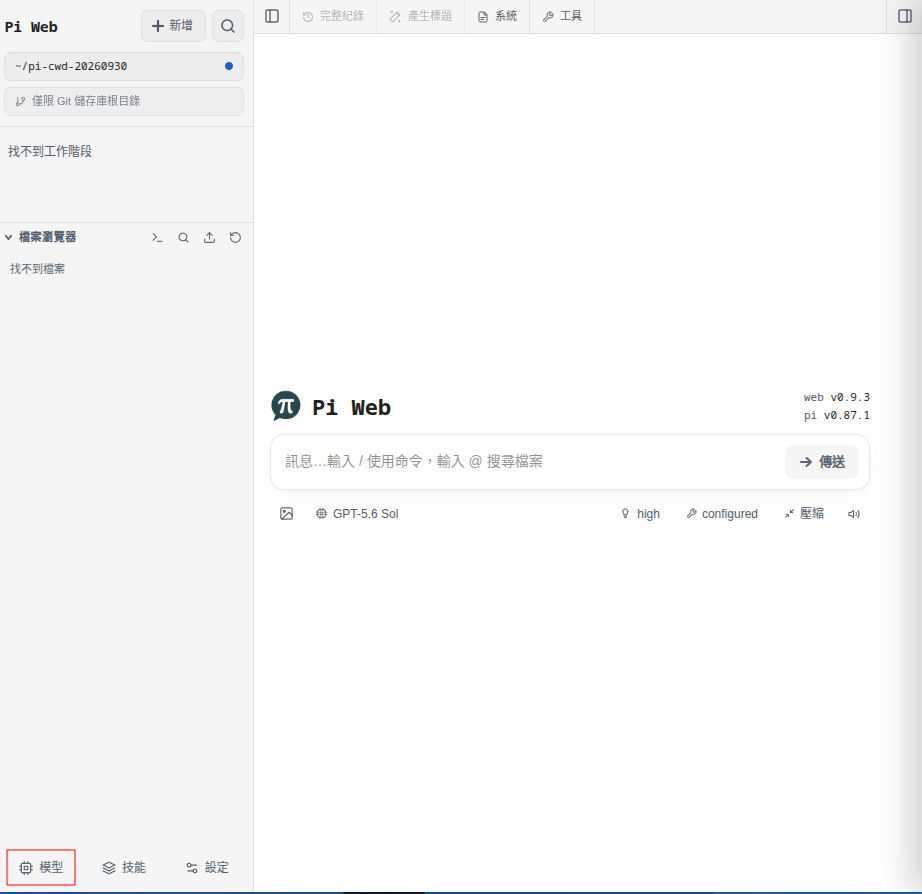Click the 找不到工作階段 text

(x=50, y=151)
